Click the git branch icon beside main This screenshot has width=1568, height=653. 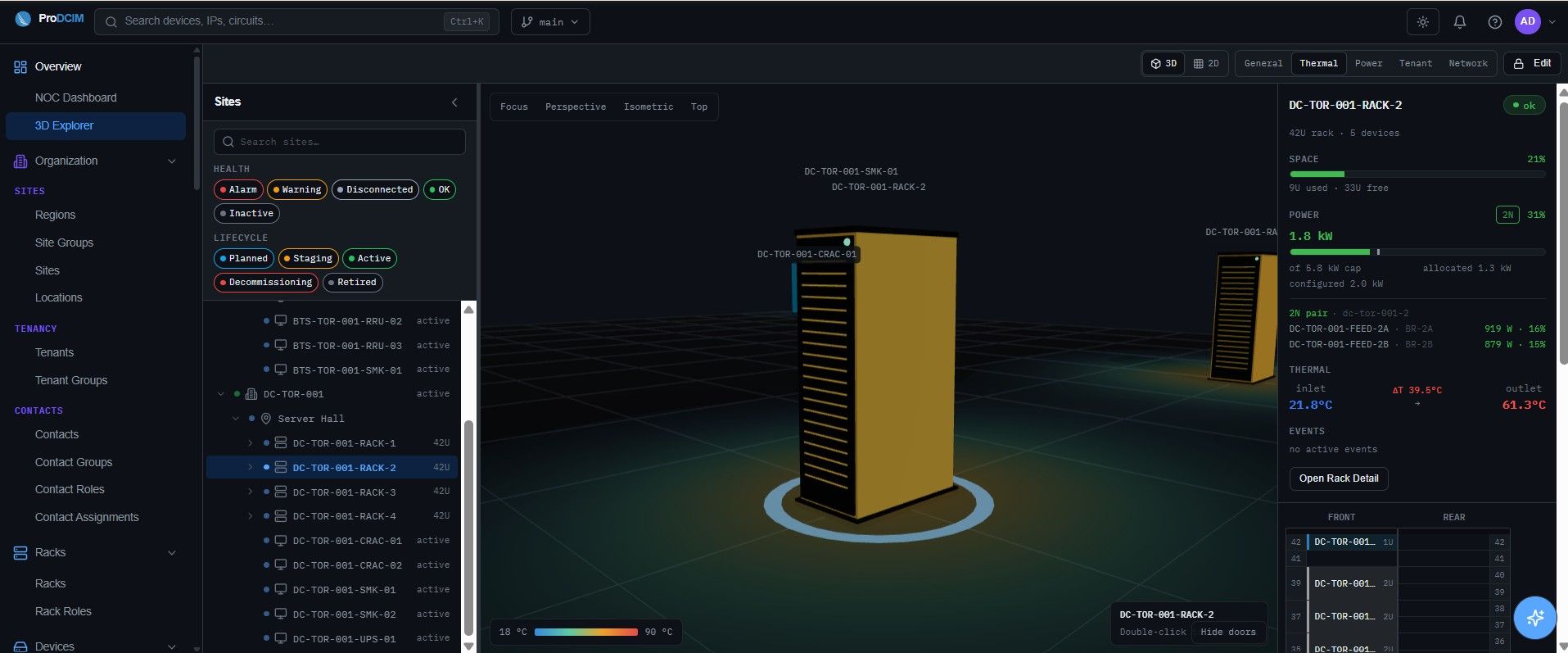[x=527, y=22]
